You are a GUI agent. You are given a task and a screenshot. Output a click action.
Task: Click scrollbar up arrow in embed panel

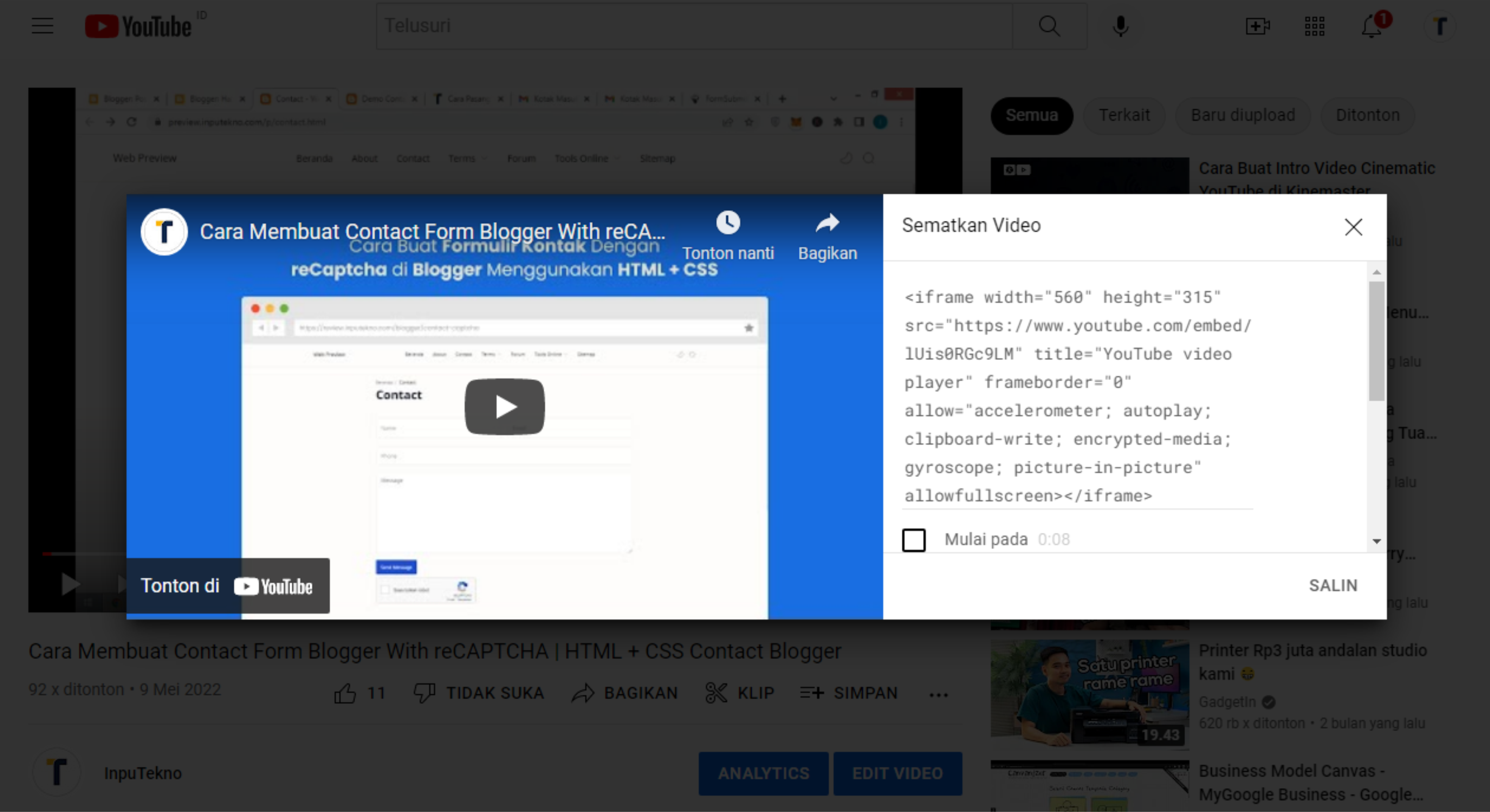pos(1377,272)
